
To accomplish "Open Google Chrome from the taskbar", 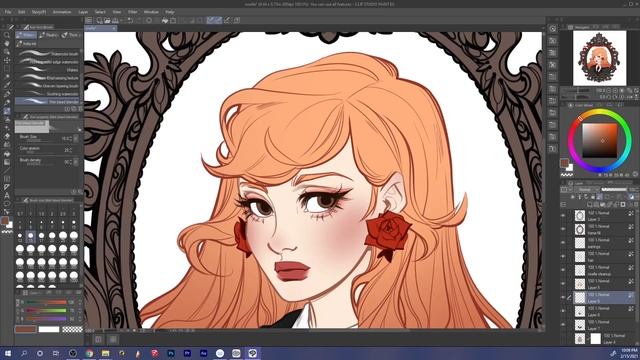I will pyautogui.click(x=89, y=353).
